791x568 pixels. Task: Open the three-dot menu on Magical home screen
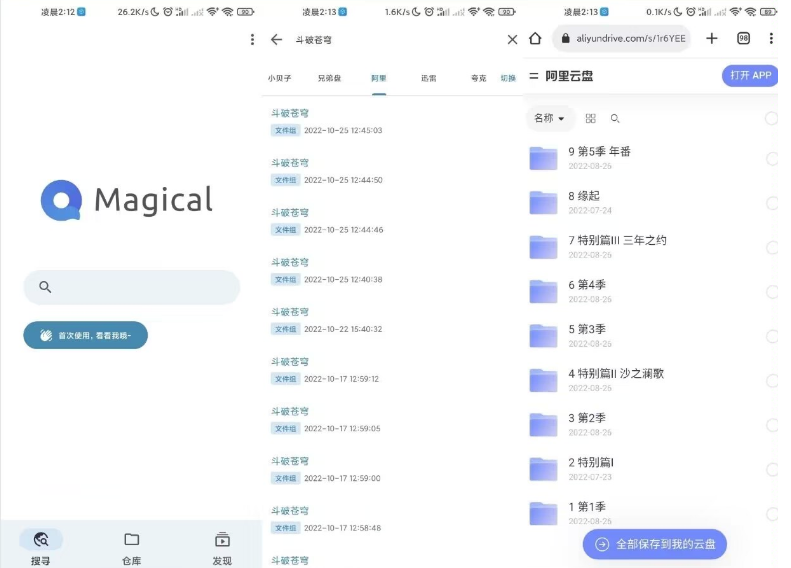(252, 39)
